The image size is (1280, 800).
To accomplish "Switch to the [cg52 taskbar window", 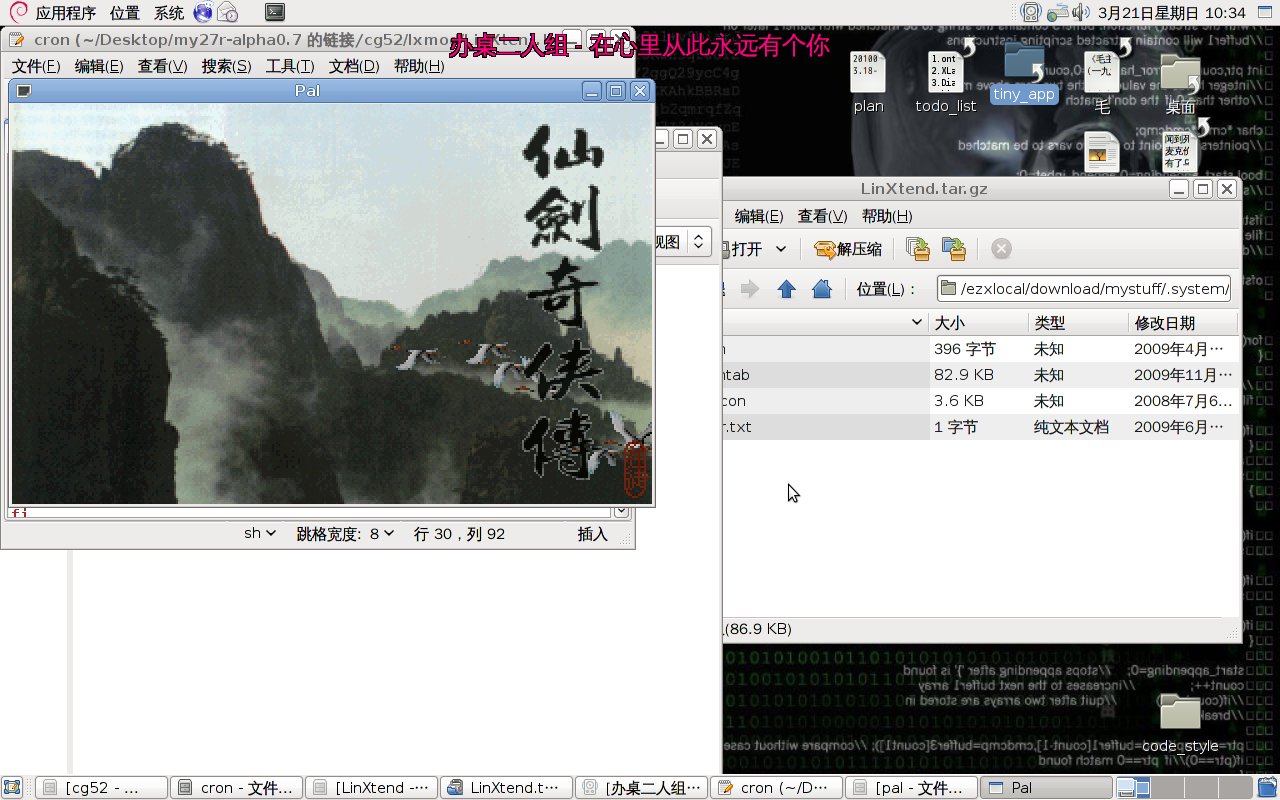I will (101, 788).
